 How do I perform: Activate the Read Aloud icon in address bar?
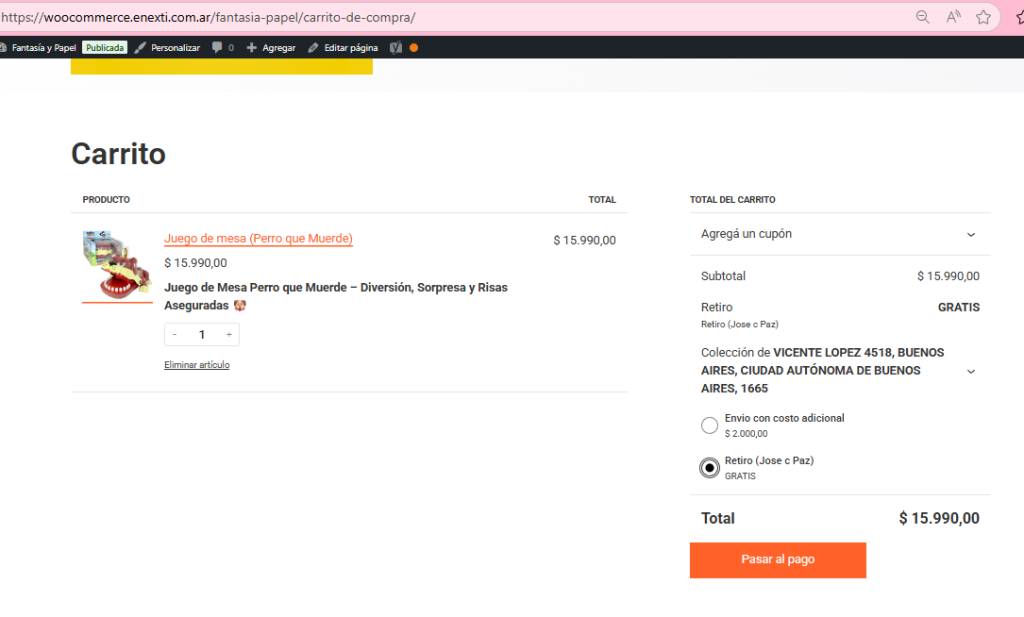point(953,17)
